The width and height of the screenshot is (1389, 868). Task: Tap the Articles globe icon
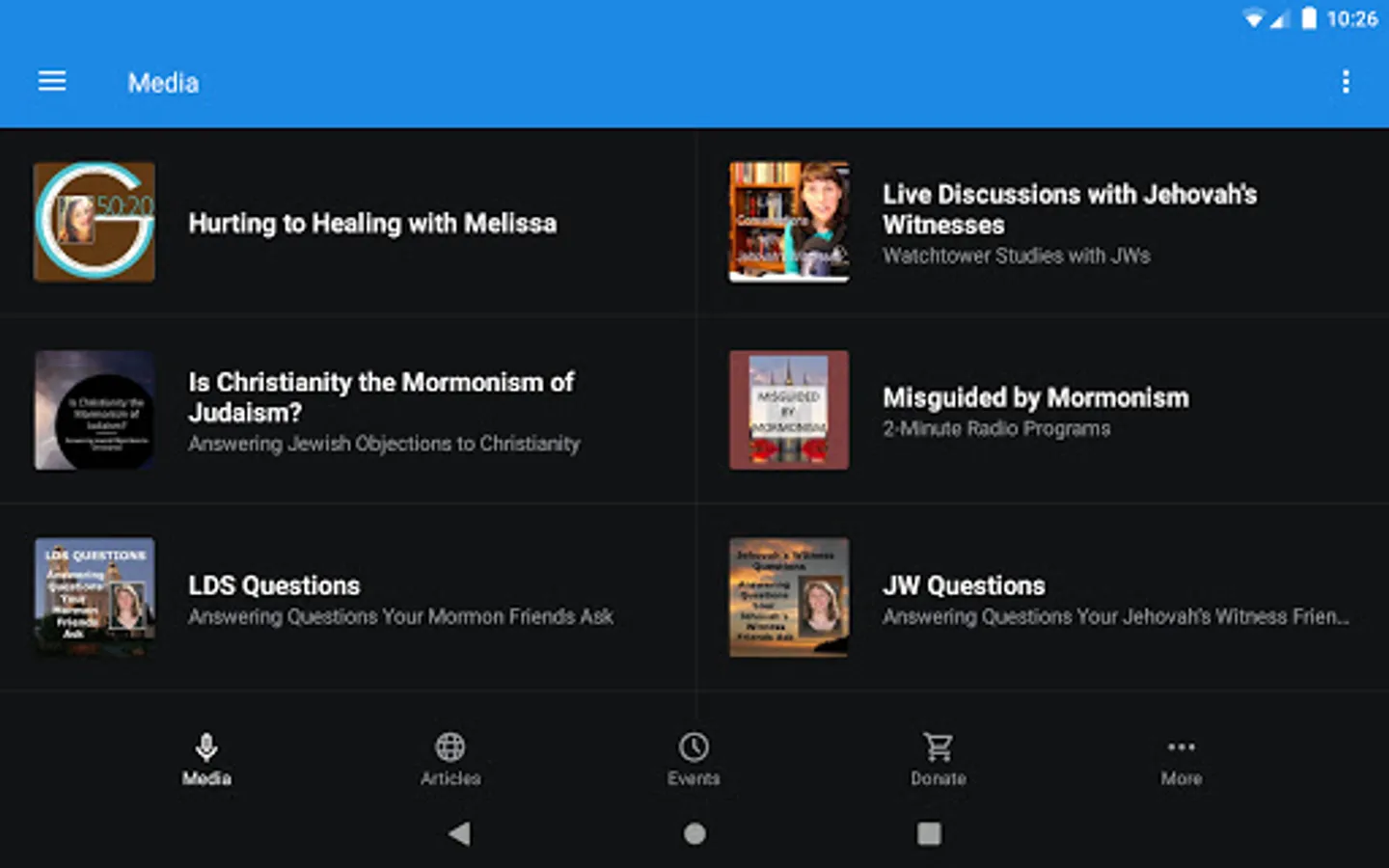coord(450,746)
